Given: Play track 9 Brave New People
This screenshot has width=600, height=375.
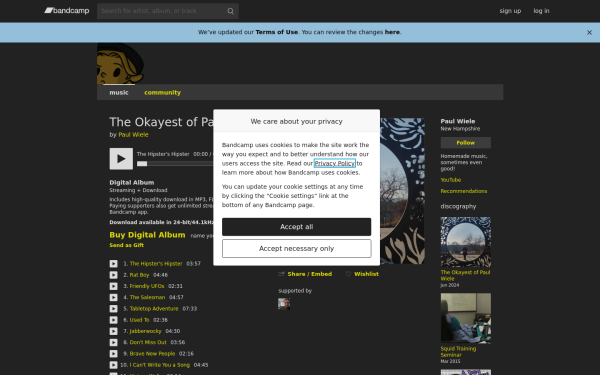Looking at the screenshot, I should point(114,354).
